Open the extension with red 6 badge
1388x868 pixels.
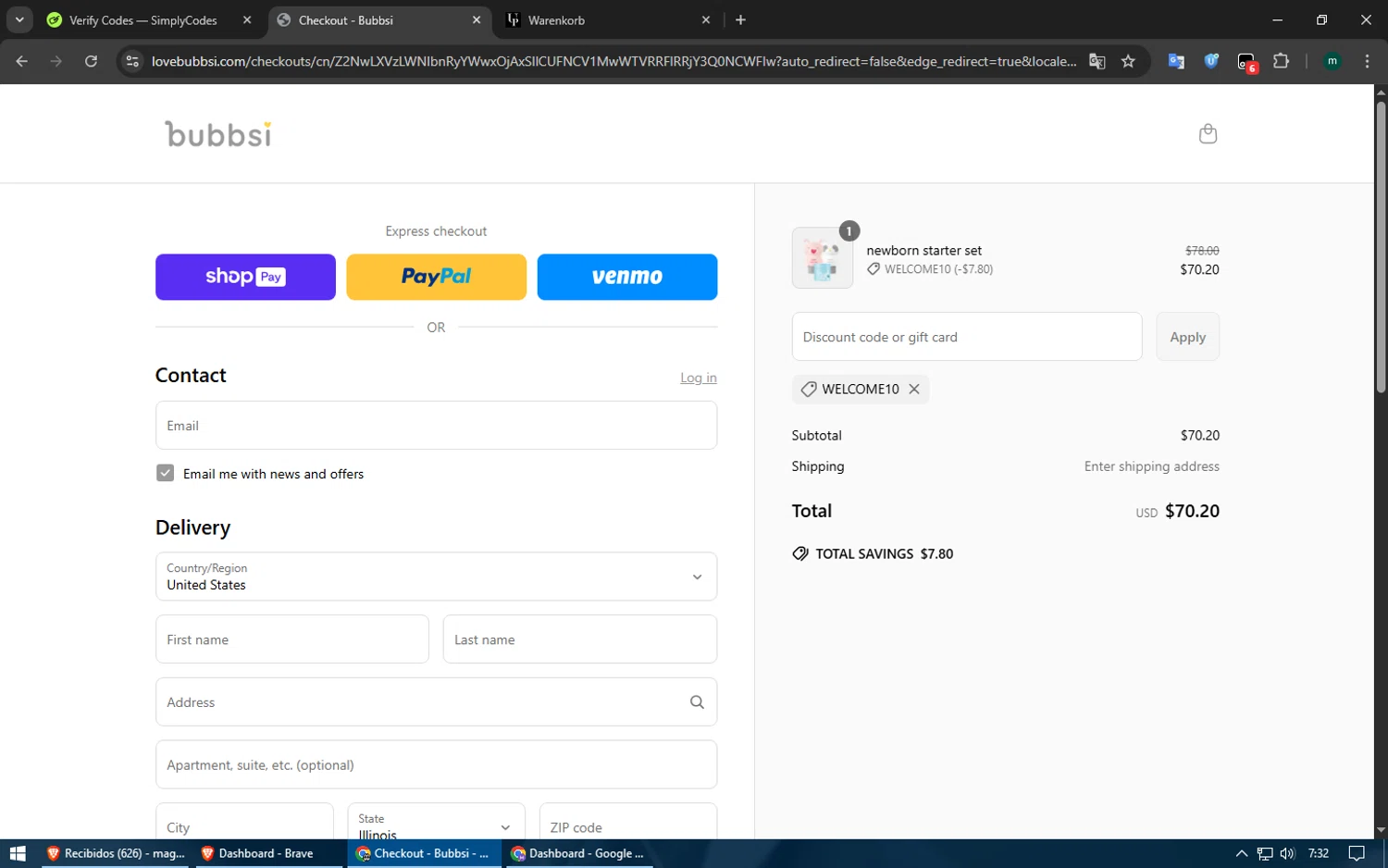tap(1246, 62)
